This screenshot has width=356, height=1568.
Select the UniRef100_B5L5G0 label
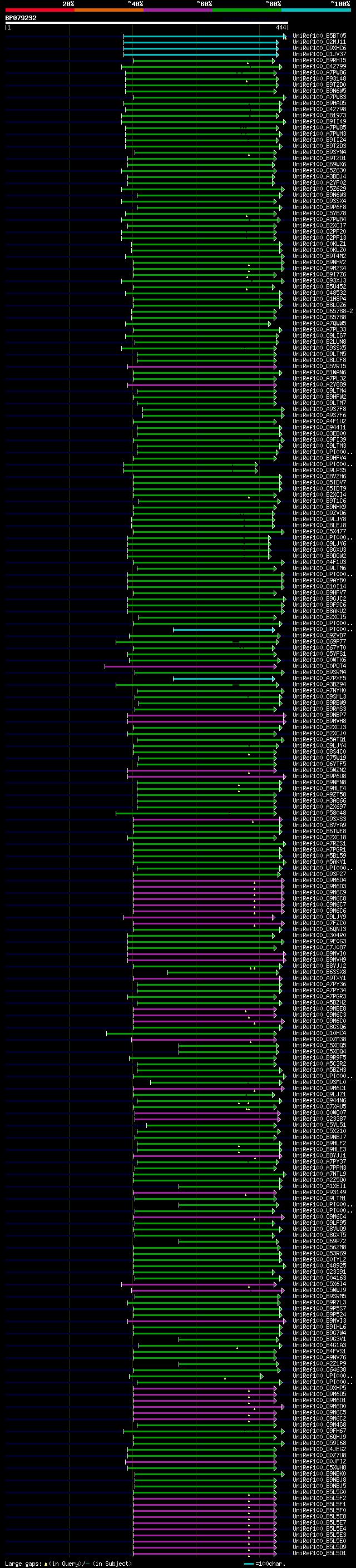pyautogui.click(x=319, y=1492)
